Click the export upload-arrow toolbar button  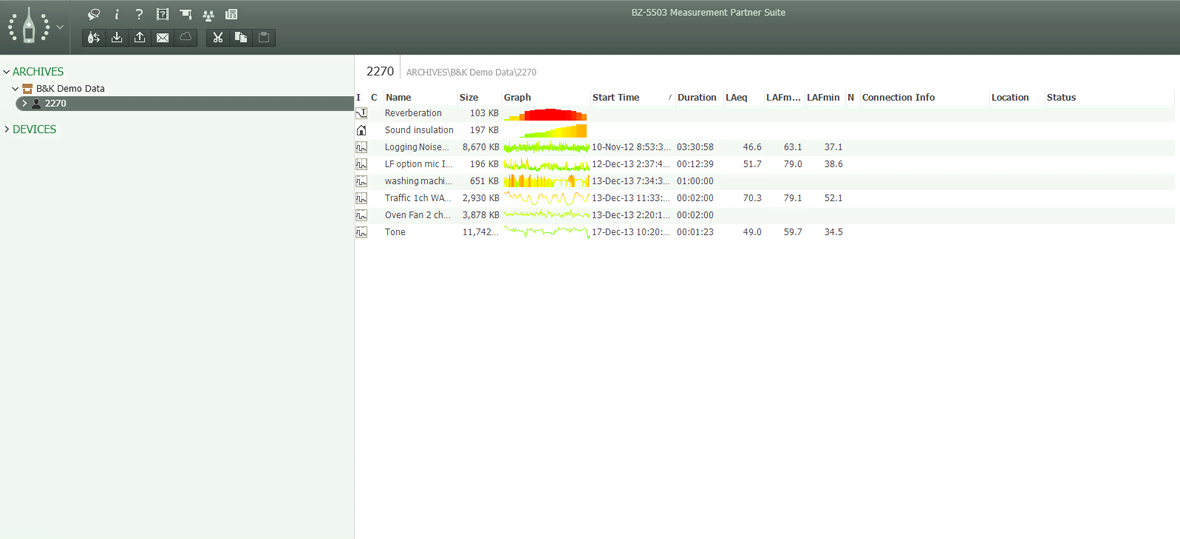(140, 38)
